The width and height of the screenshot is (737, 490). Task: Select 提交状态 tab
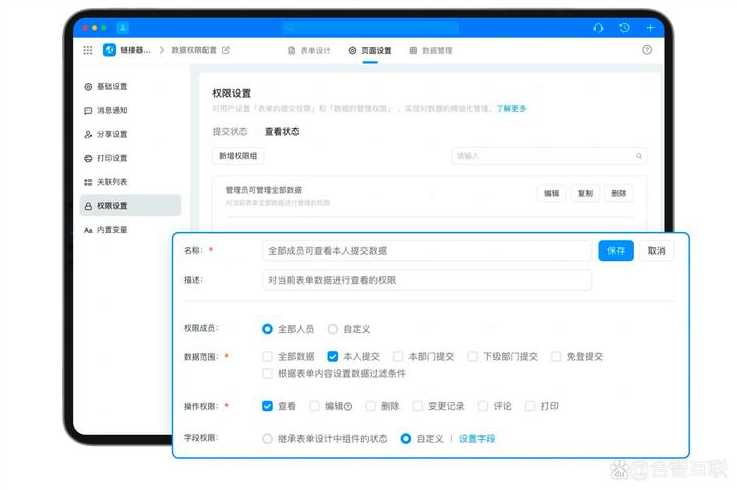point(230,132)
